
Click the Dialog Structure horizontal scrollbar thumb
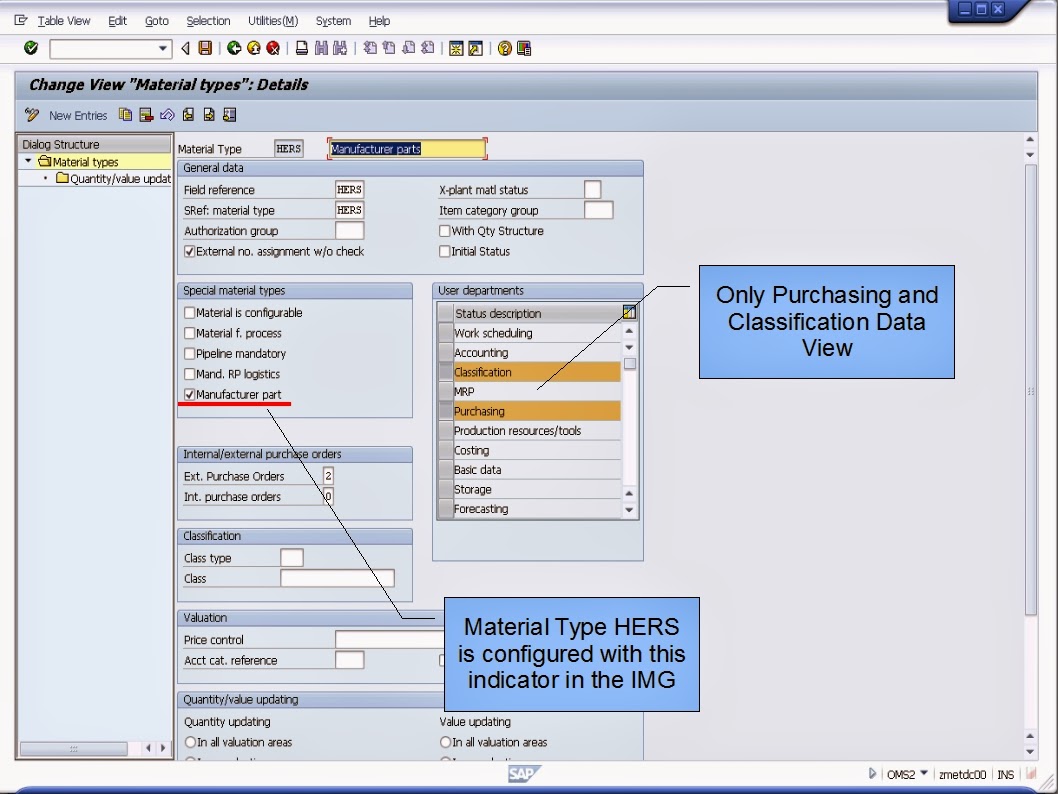(74, 748)
